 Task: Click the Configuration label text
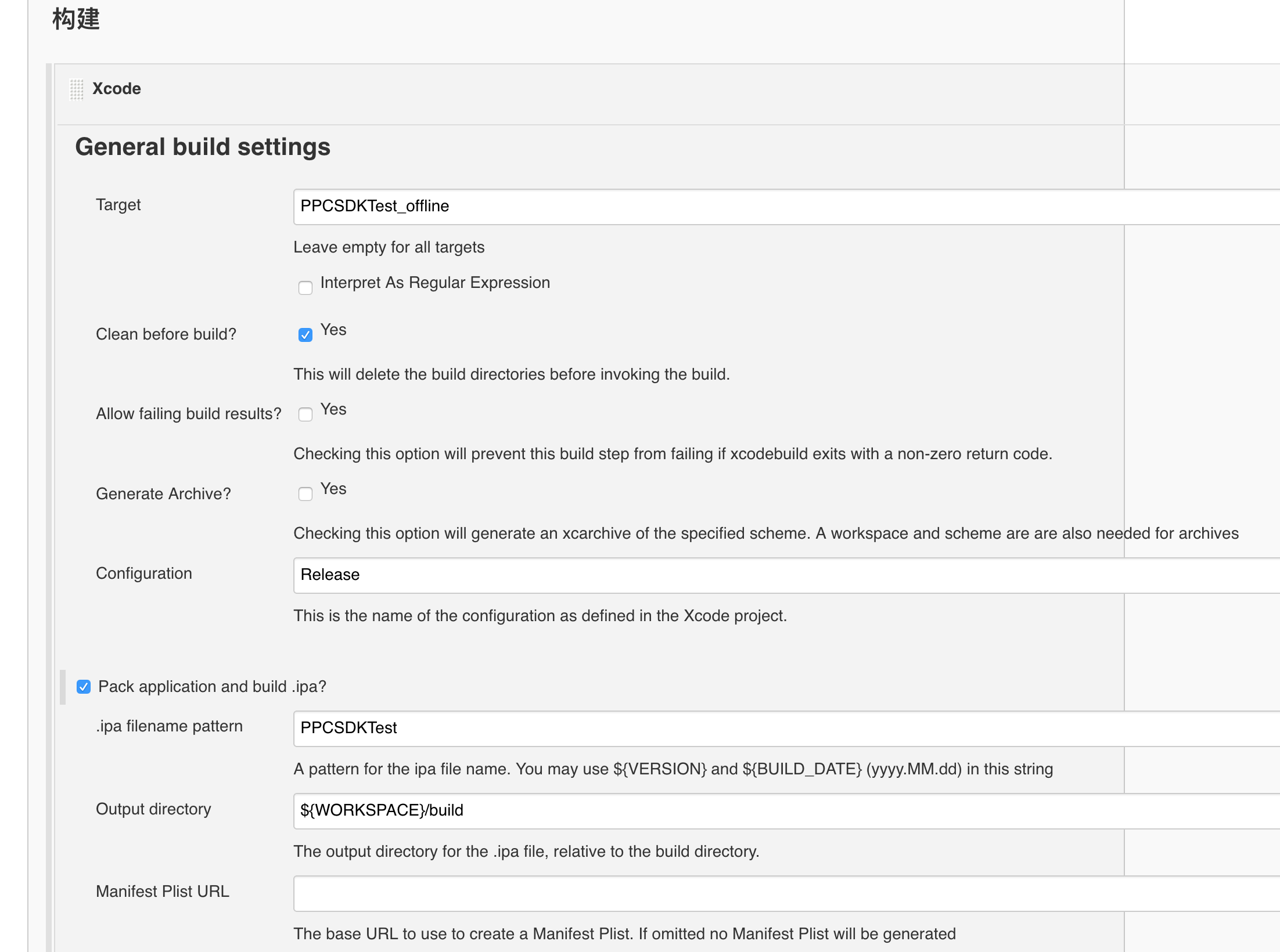pyautogui.click(x=143, y=574)
